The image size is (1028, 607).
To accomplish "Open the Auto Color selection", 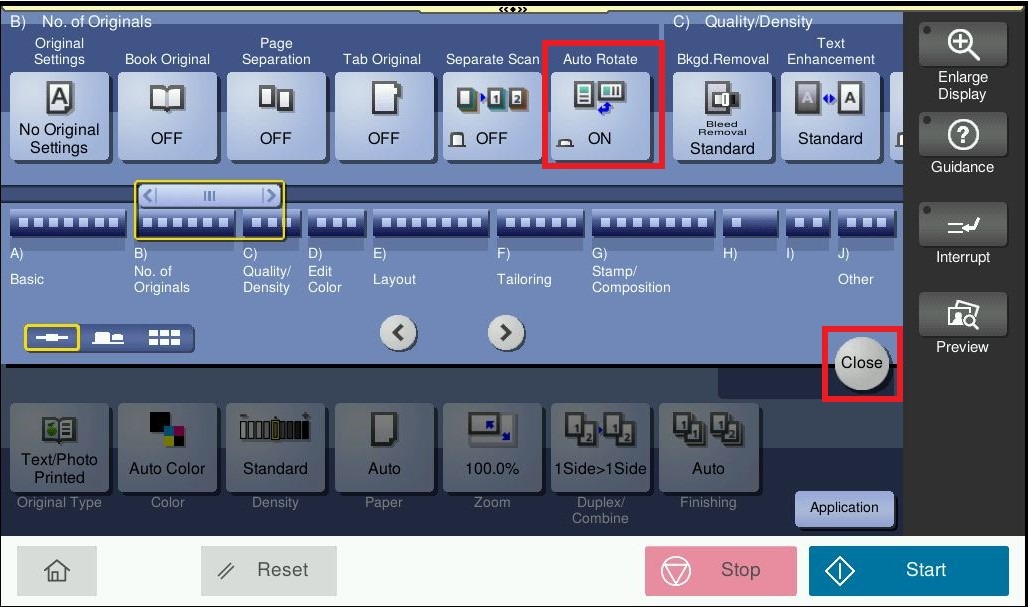I will point(167,448).
